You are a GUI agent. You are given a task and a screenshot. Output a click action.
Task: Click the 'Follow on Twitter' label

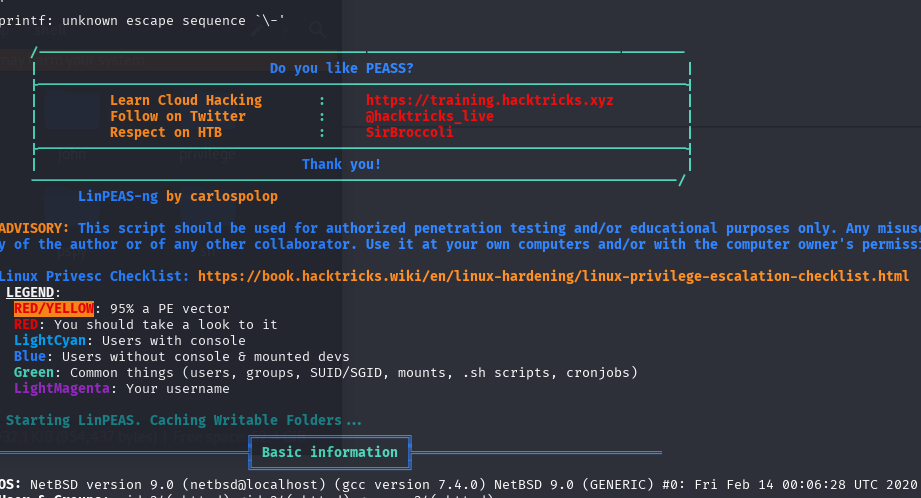tap(178, 116)
